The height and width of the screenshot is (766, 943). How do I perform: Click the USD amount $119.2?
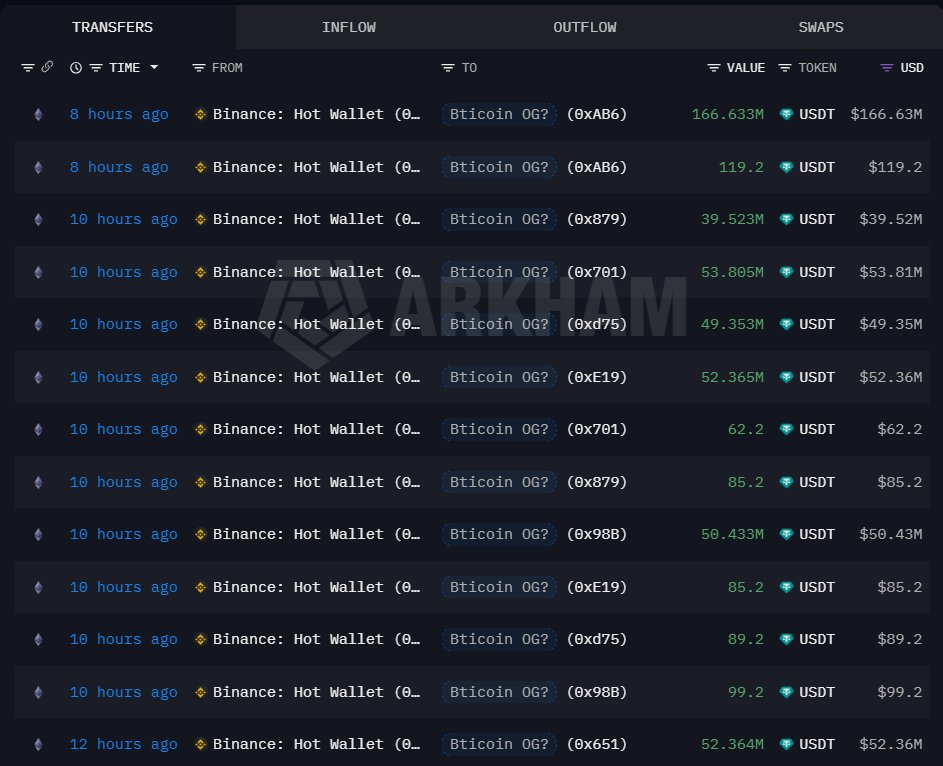coord(895,167)
